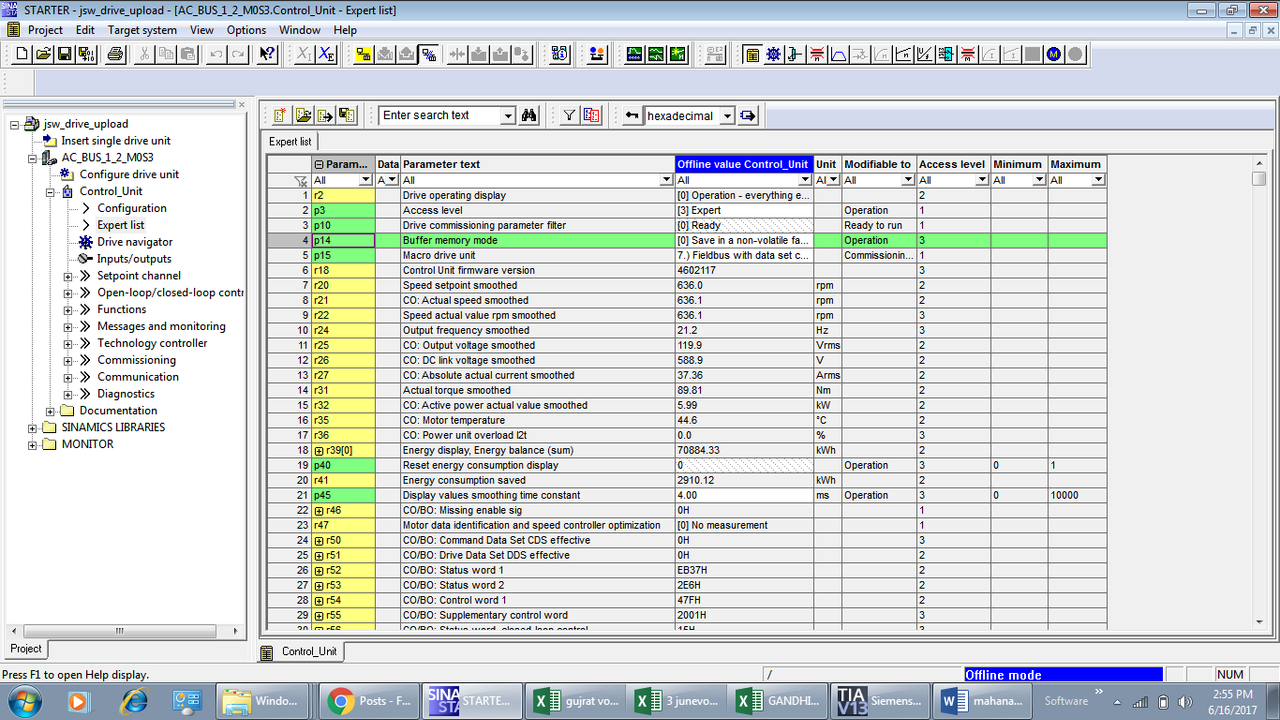Click the Connect to target system icon

coord(363,54)
